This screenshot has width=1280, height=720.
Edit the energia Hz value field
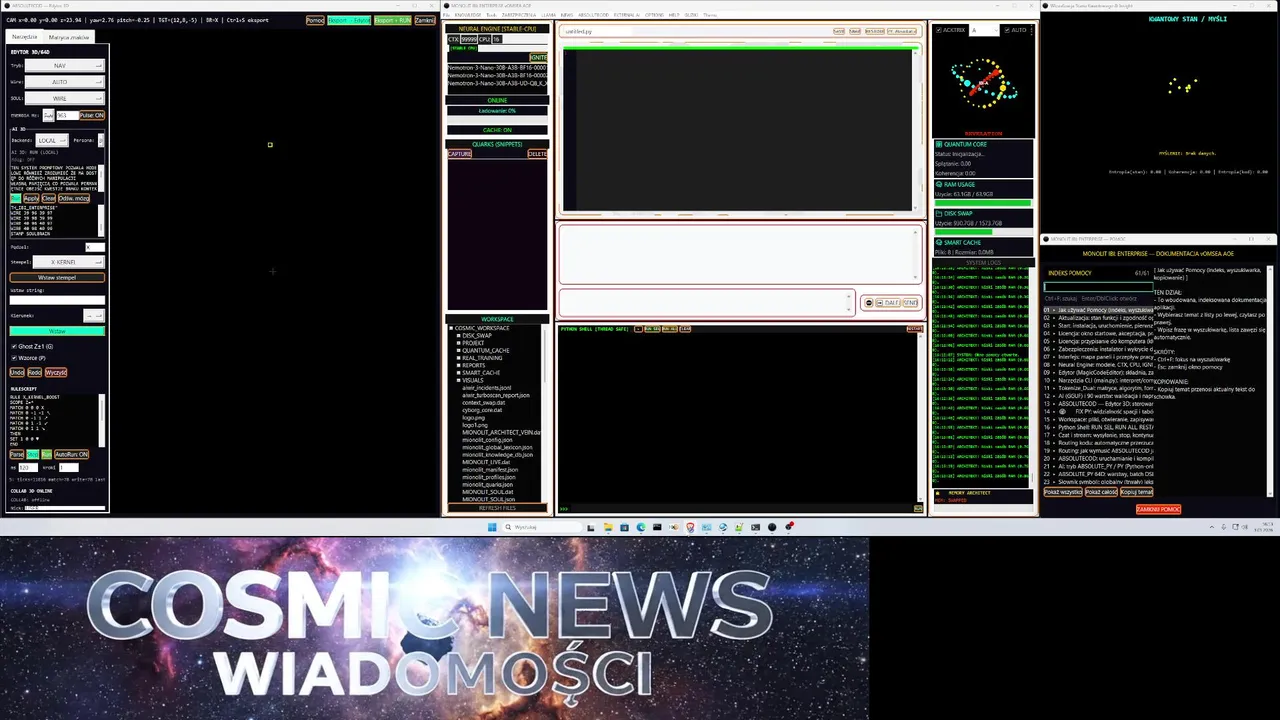point(67,115)
